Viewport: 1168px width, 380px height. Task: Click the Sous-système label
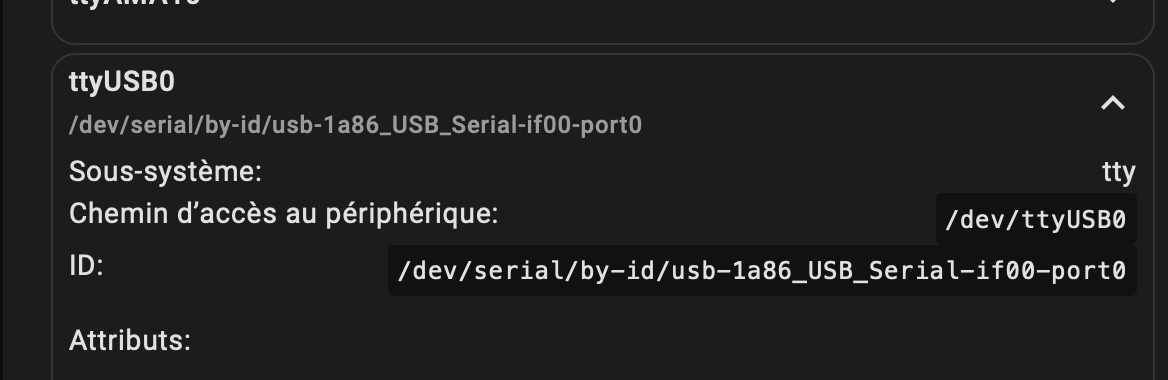click(165, 171)
